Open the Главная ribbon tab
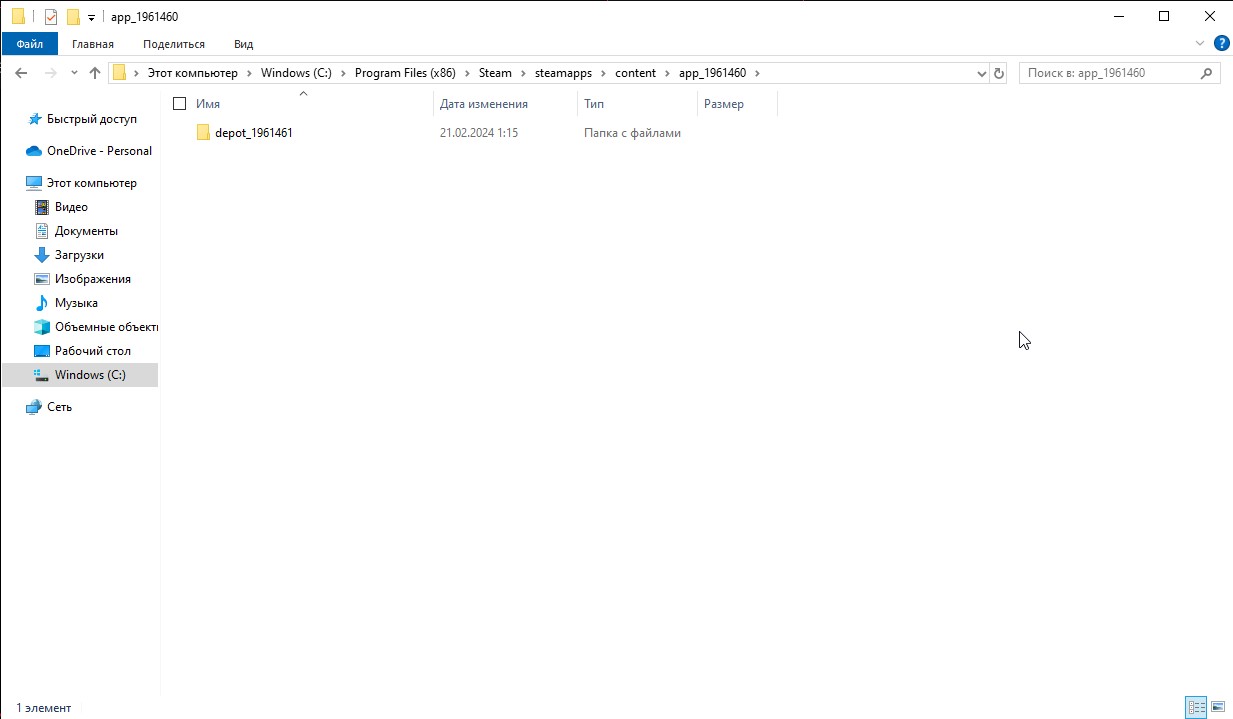This screenshot has height=719, width=1233. 93,44
